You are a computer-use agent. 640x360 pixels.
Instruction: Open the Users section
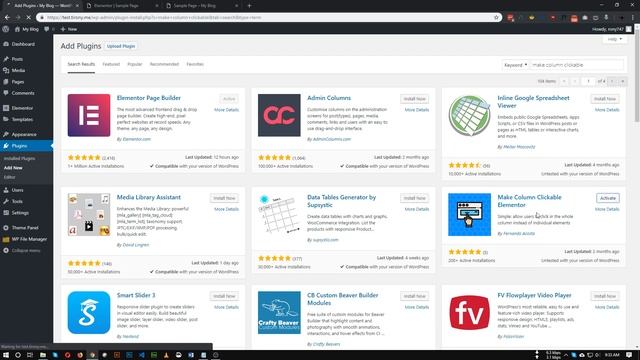point(17,190)
